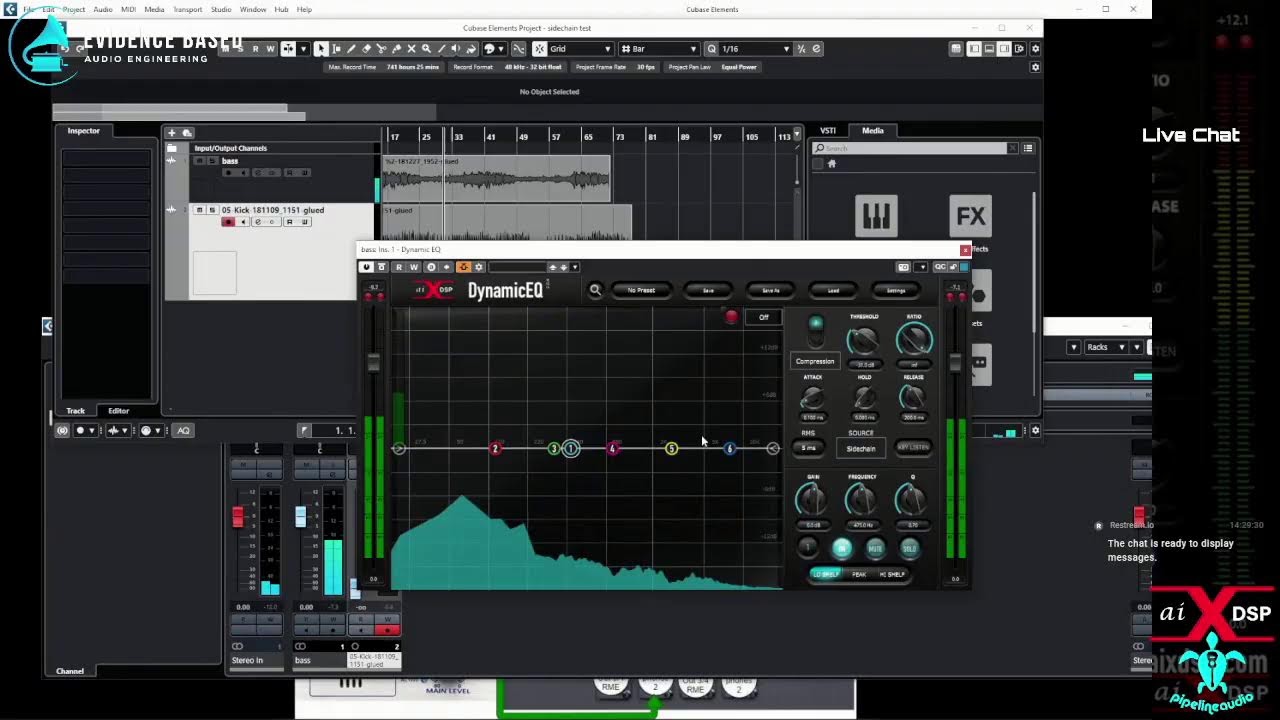Toggle the plugin Write automation W button
The image size is (1280, 720).
414,267
